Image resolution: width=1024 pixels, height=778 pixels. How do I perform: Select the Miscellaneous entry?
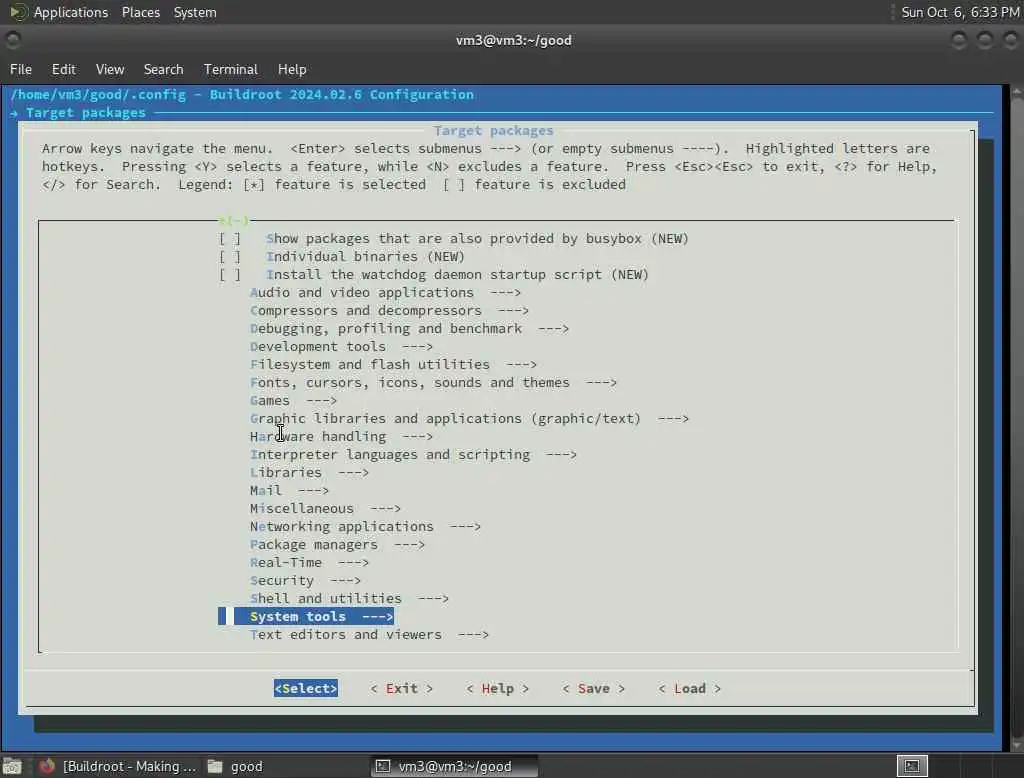pyautogui.click(x=325, y=508)
